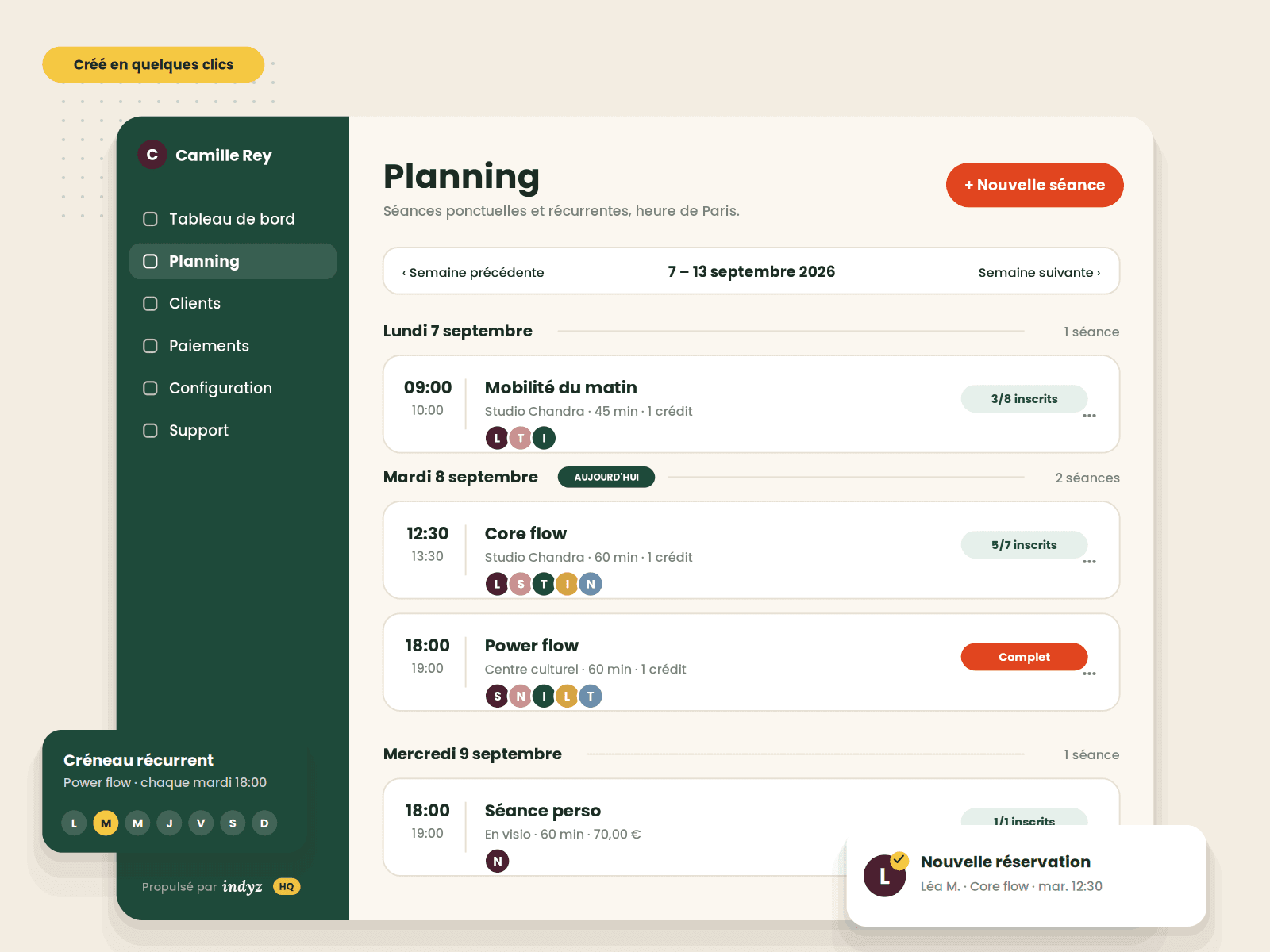Click the Paiements sidebar square icon
This screenshot has width=1270, height=952.
pyautogui.click(x=150, y=346)
